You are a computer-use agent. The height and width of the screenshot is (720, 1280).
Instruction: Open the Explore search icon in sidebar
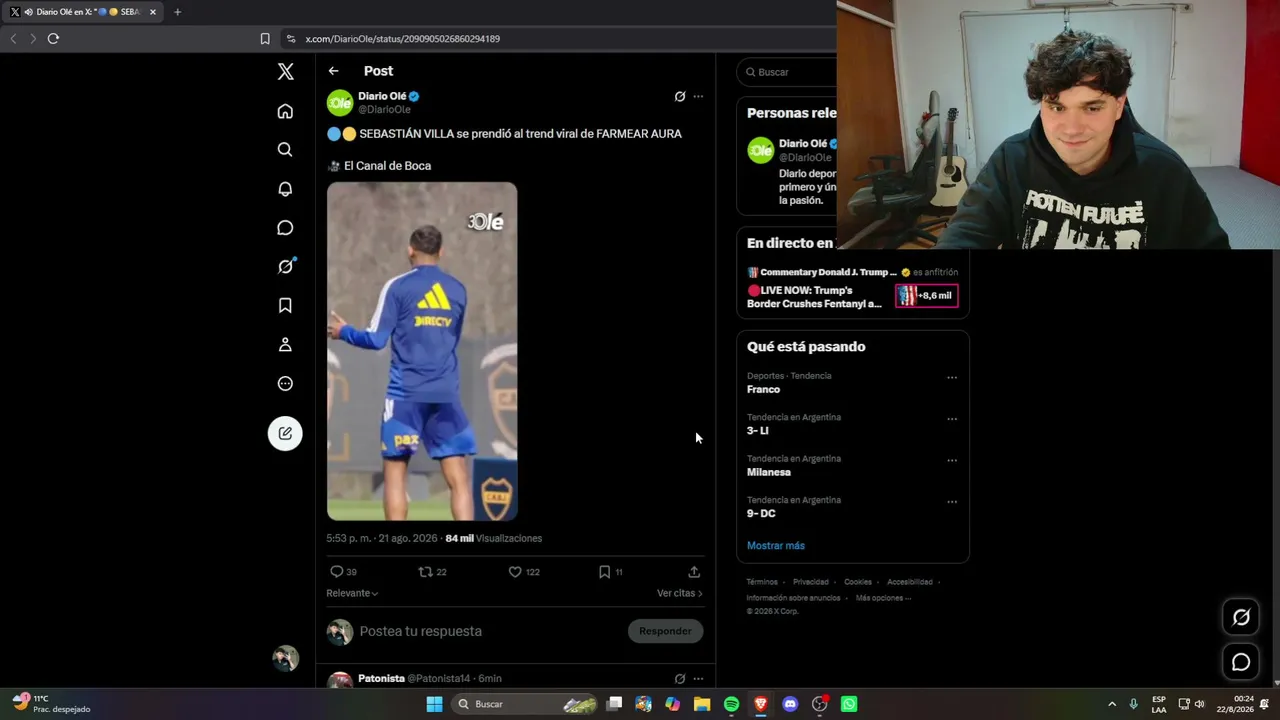click(x=285, y=150)
